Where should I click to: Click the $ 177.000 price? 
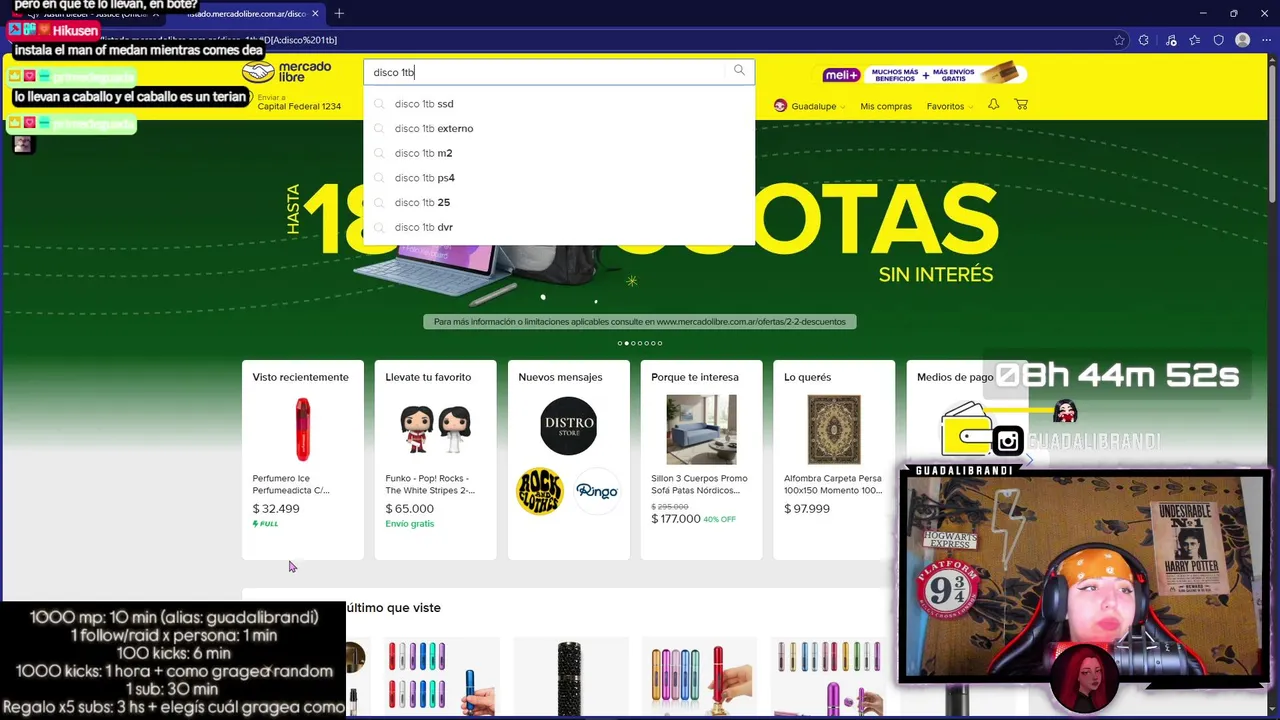pyautogui.click(x=676, y=519)
